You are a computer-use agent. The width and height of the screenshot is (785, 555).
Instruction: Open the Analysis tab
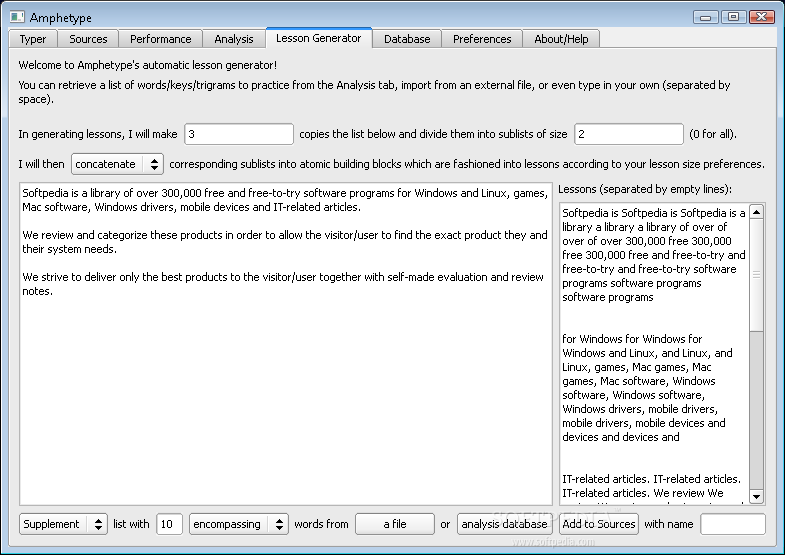(x=234, y=39)
